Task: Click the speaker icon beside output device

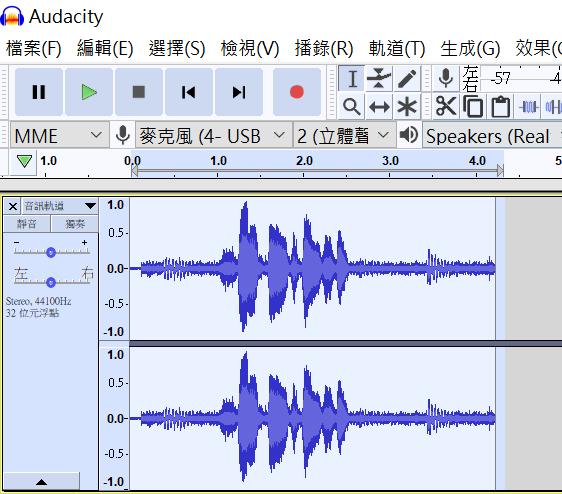Action: pyautogui.click(x=409, y=135)
